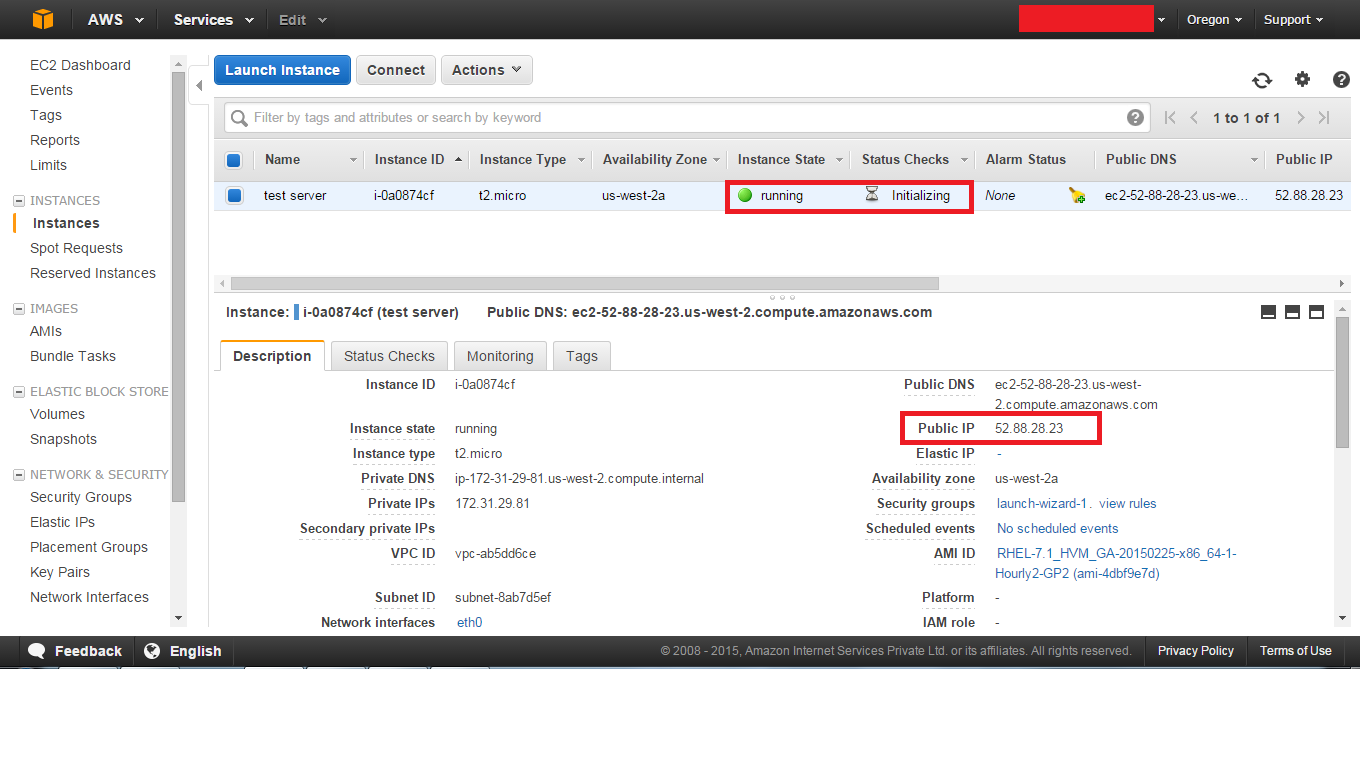Open Key Pairs in sidebar
Screen dimensions: 1366x768
pos(60,572)
